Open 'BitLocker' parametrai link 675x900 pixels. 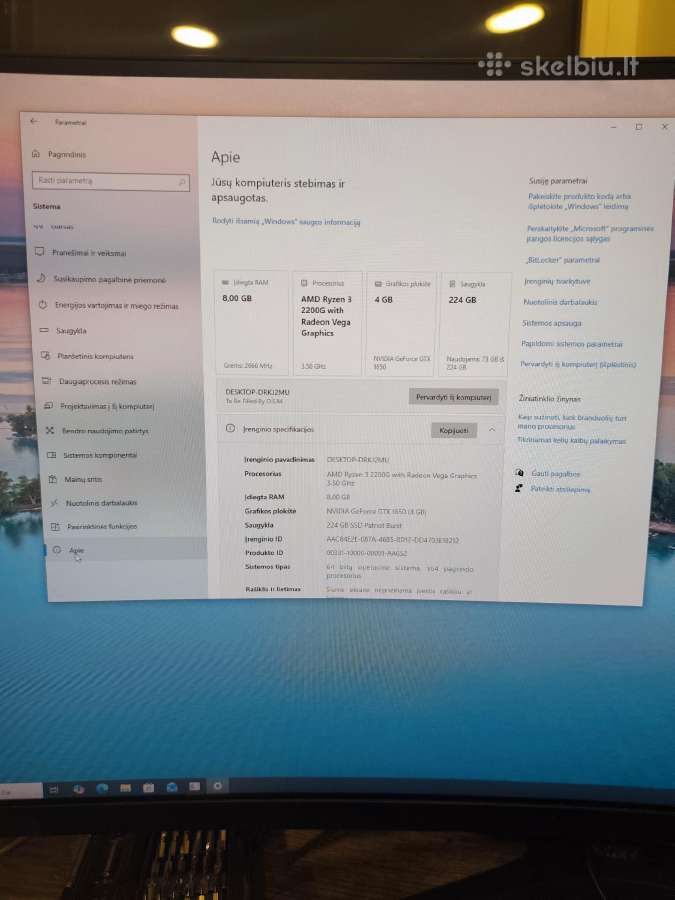point(562,260)
